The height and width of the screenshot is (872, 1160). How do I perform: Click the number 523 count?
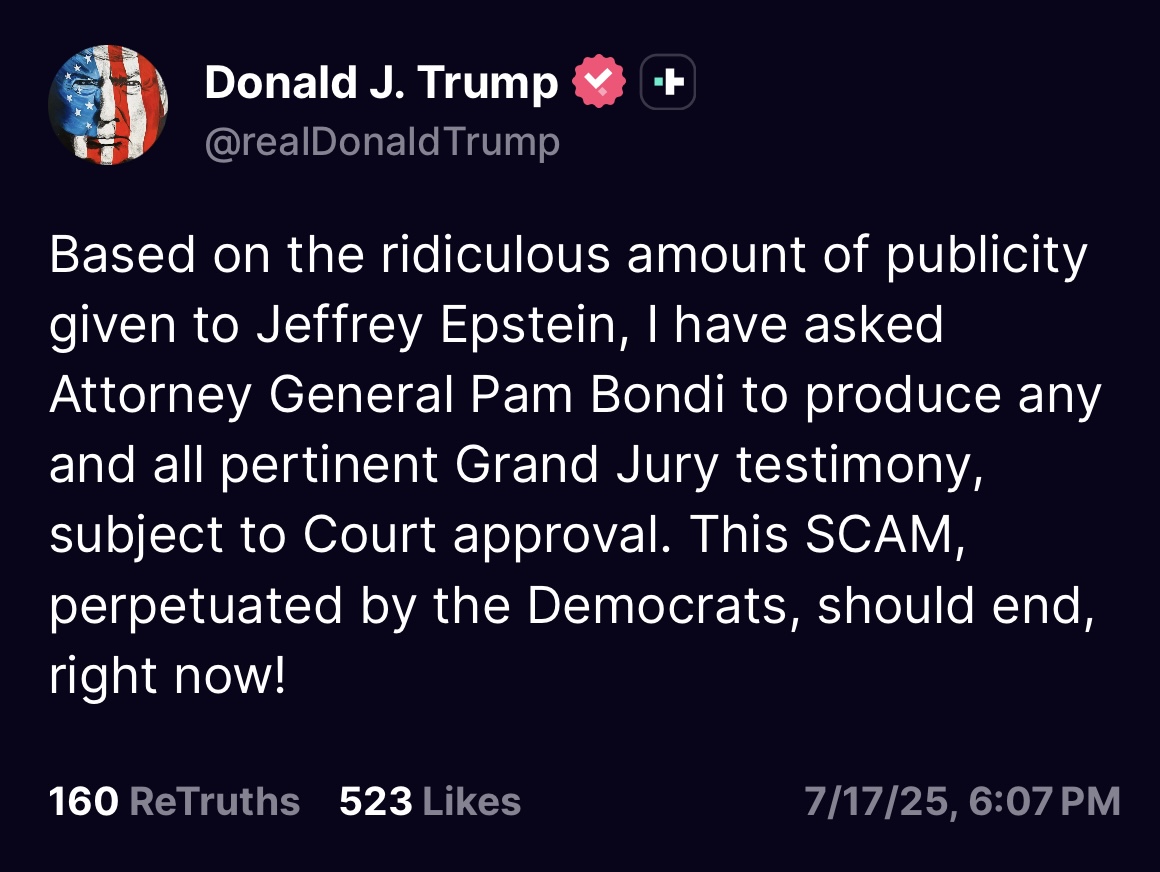(376, 801)
